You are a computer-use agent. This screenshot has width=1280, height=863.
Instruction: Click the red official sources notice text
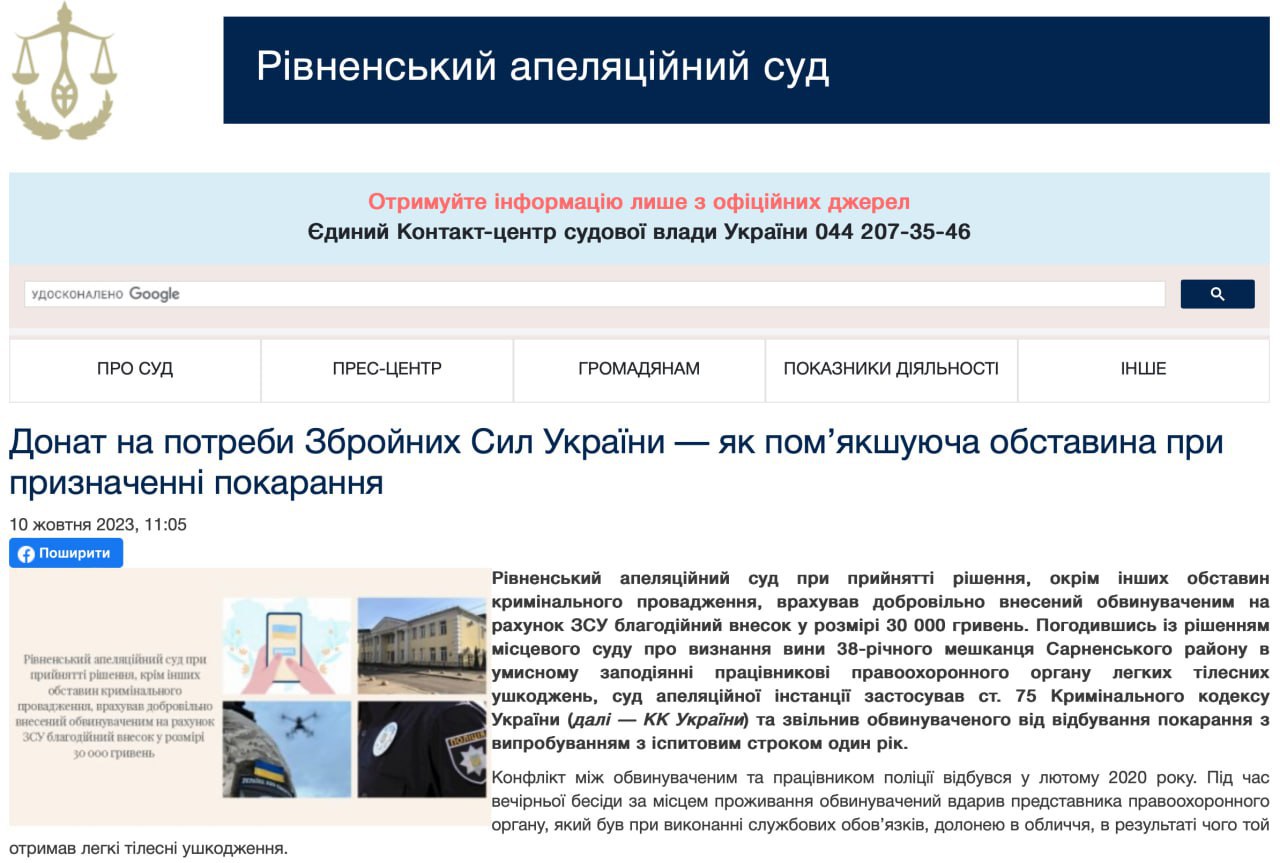coord(639,202)
